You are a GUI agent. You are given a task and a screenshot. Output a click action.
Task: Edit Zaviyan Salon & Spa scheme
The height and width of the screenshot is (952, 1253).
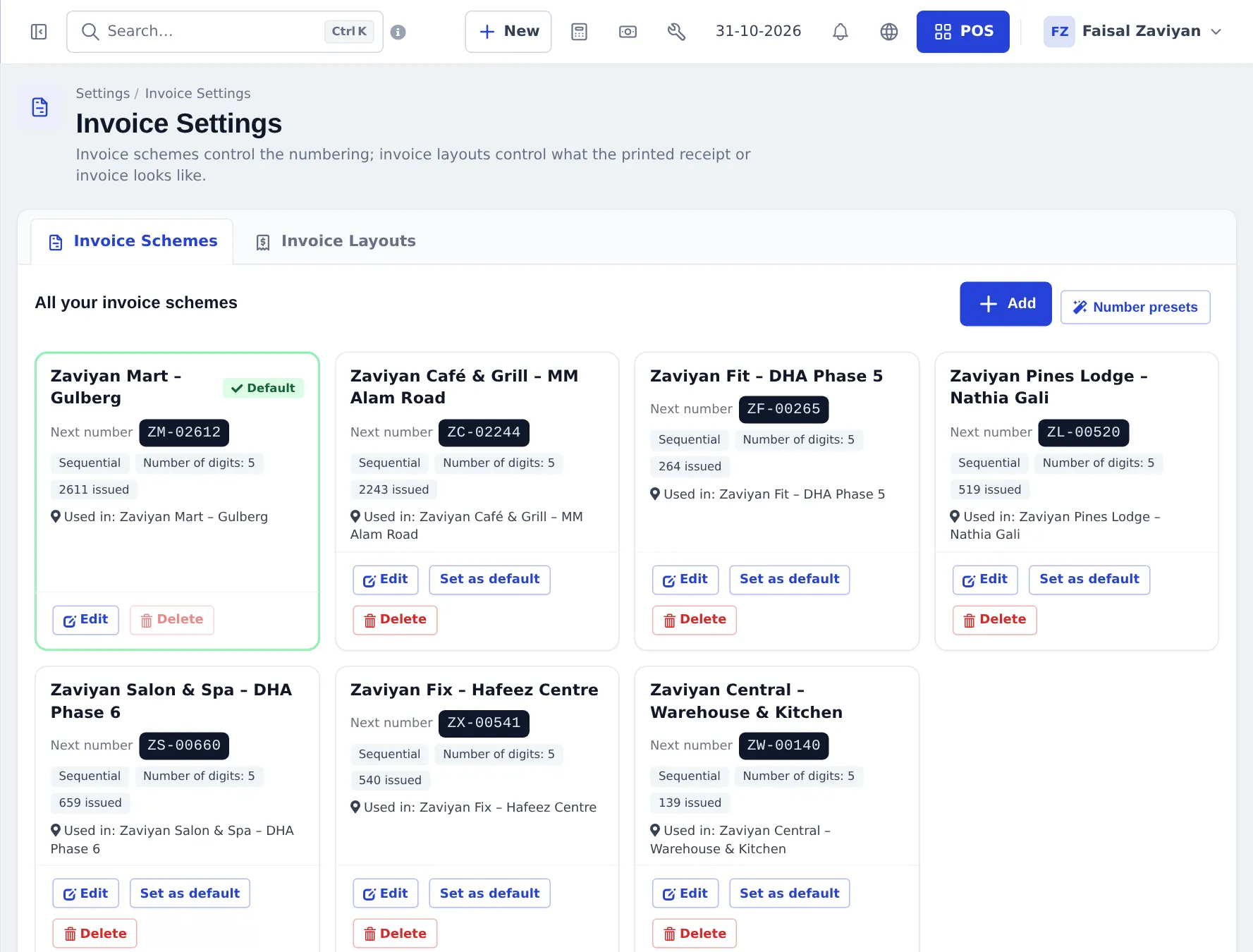click(x=86, y=893)
